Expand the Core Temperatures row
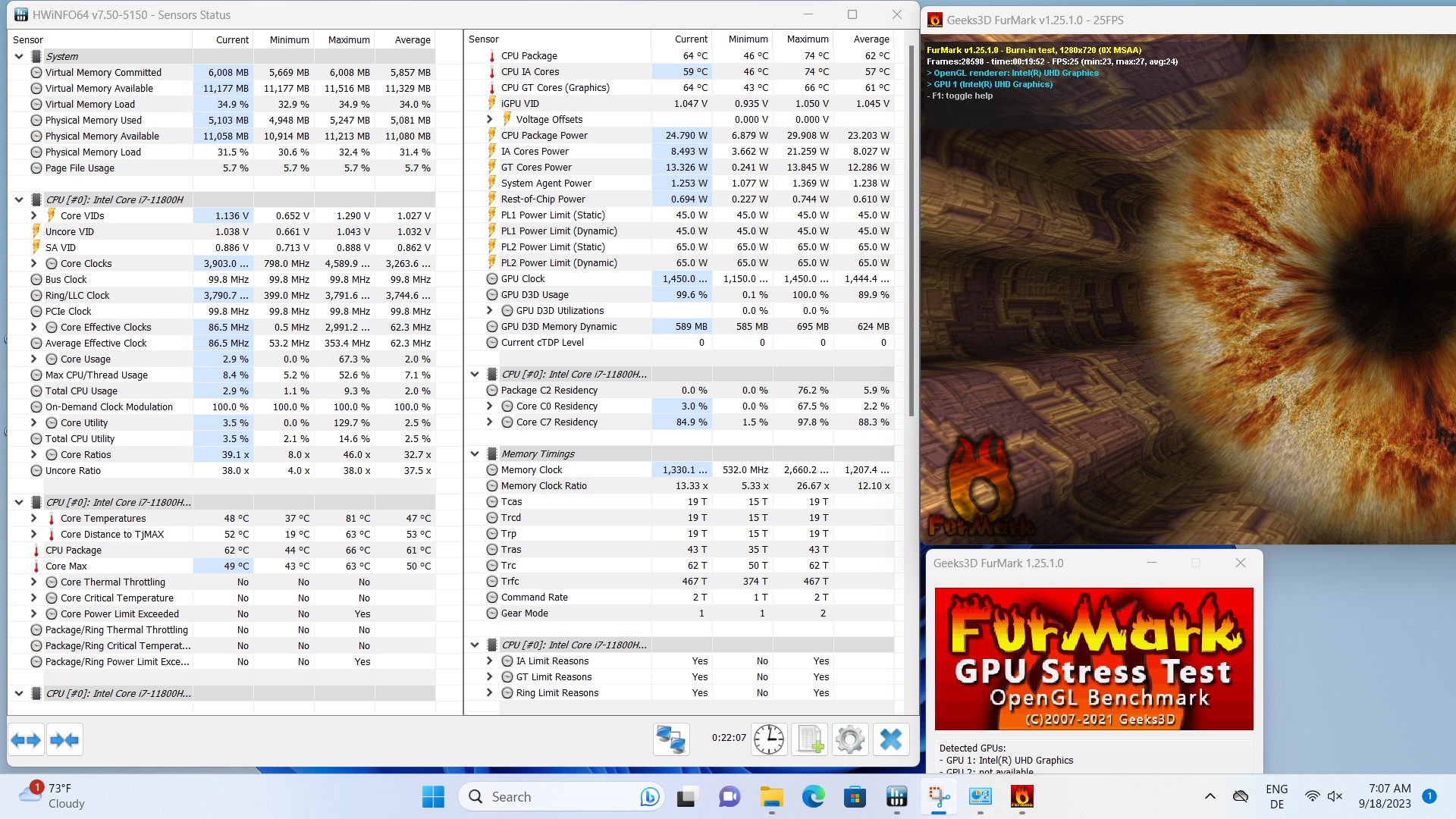 coord(33,518)
